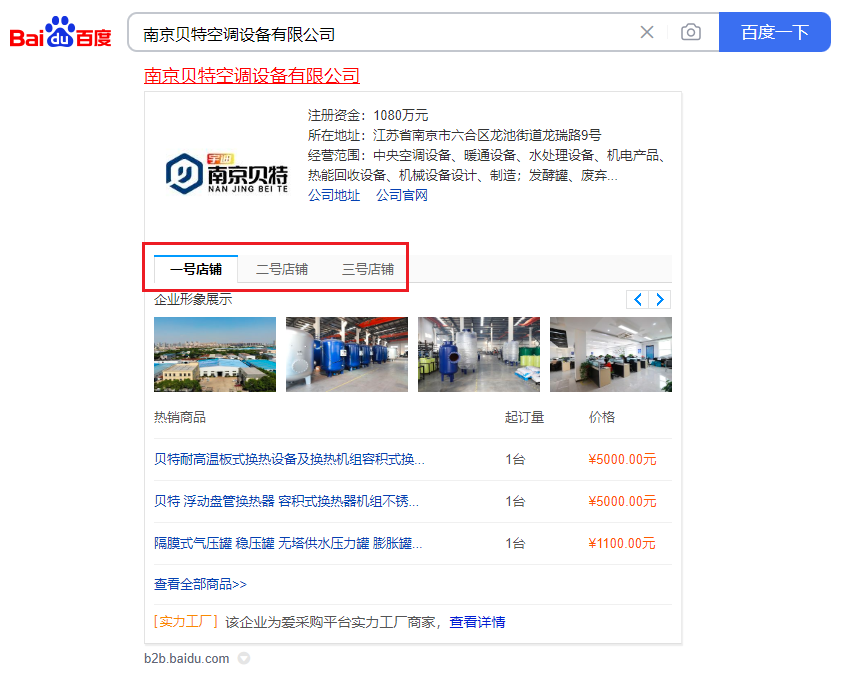This screenshot has height=683, width=857.
Task: Click the 起订量 column header
Action: pos(524,417)
